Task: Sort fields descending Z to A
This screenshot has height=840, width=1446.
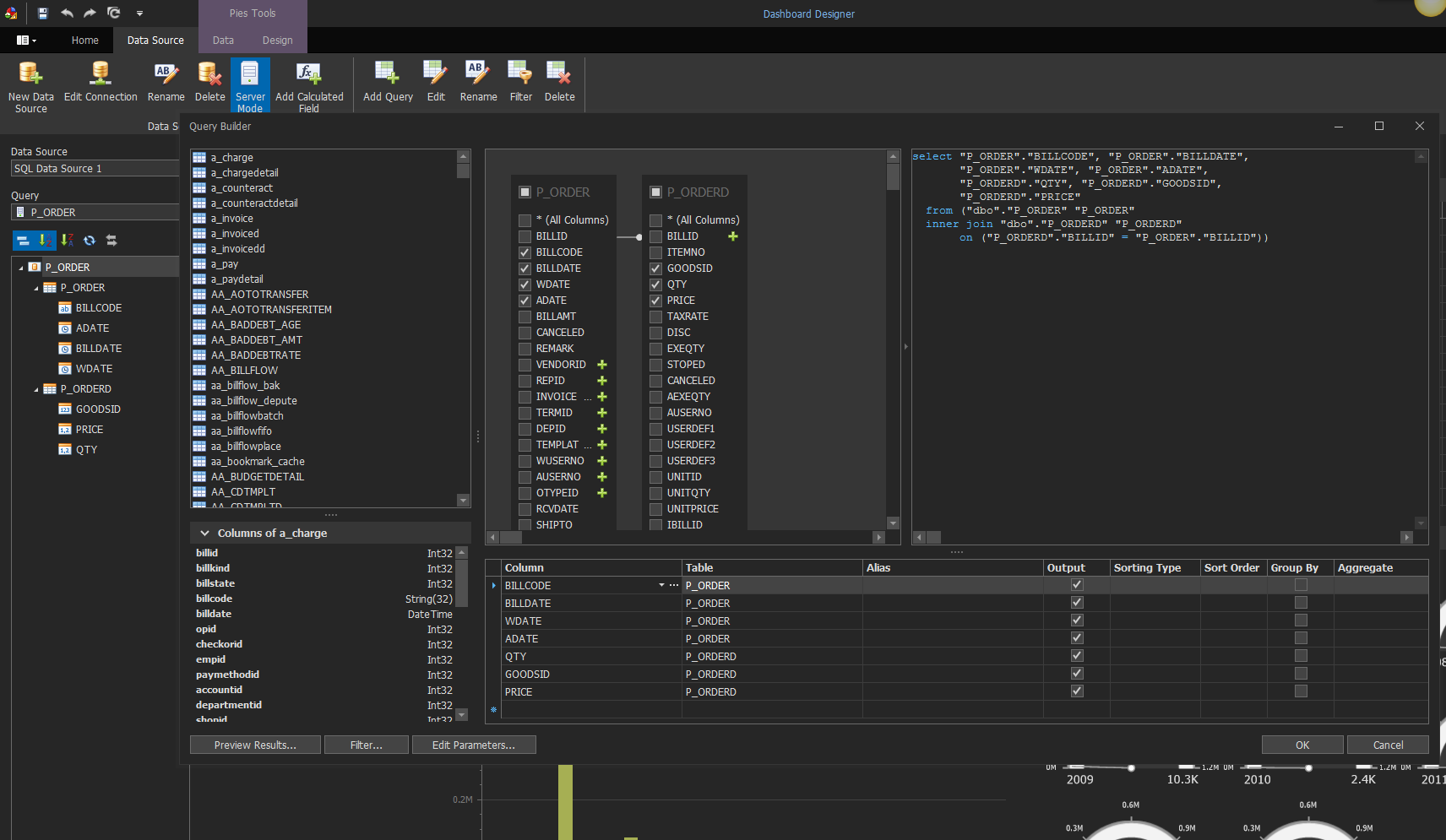Action: 67,241
